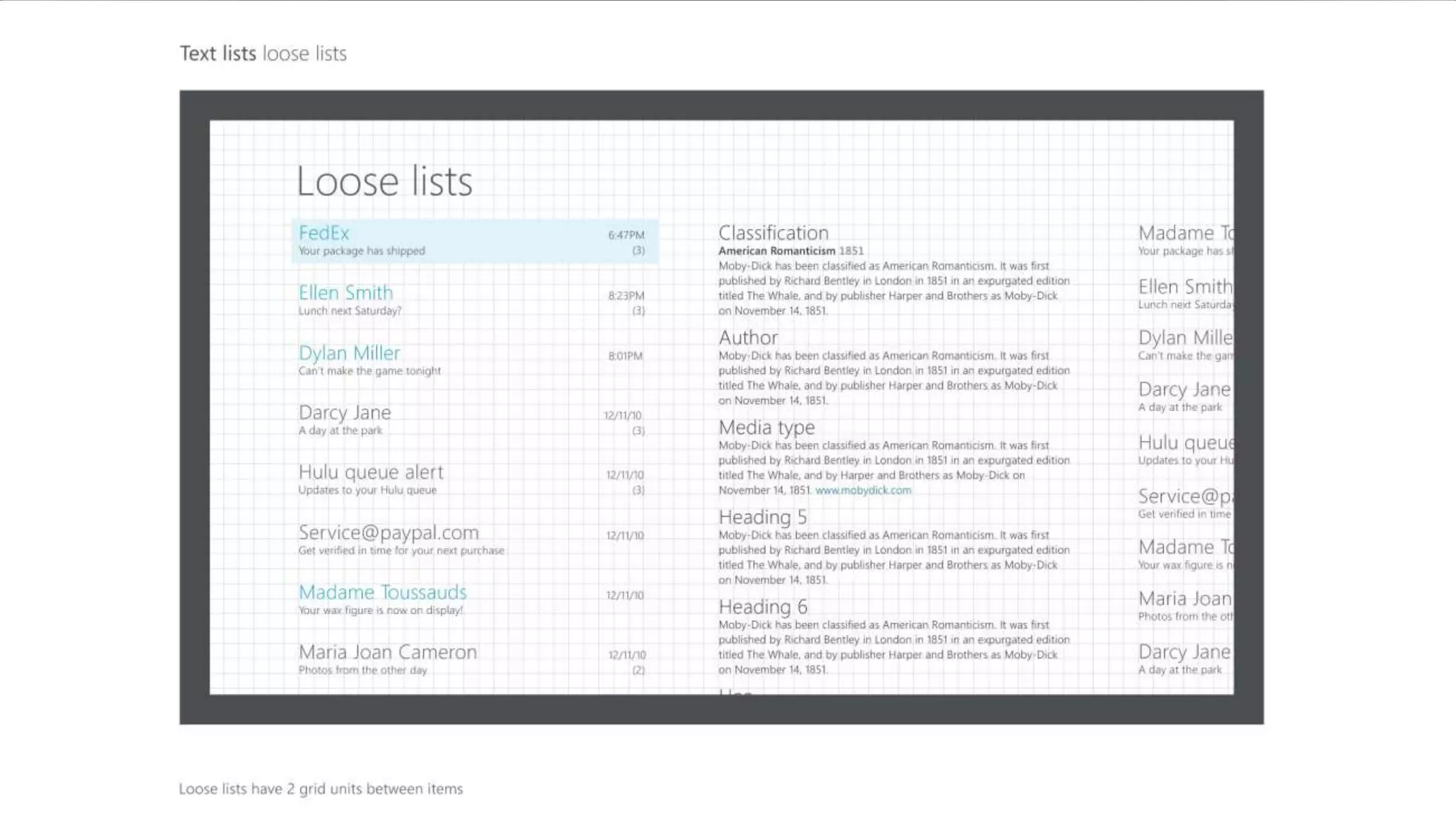Click the Loose lists page title

click(384, 181)
